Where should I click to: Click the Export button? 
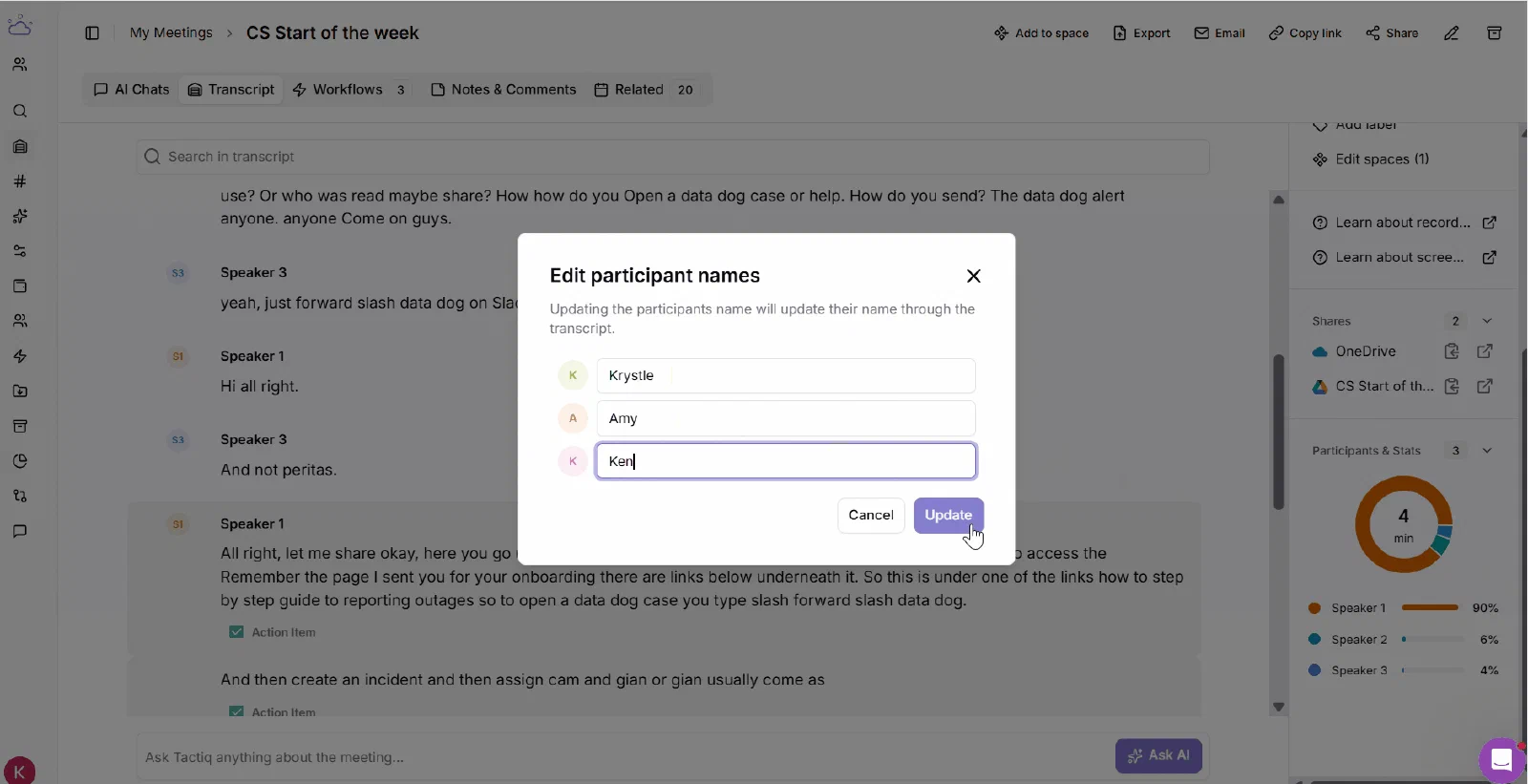click(1141, 33)
